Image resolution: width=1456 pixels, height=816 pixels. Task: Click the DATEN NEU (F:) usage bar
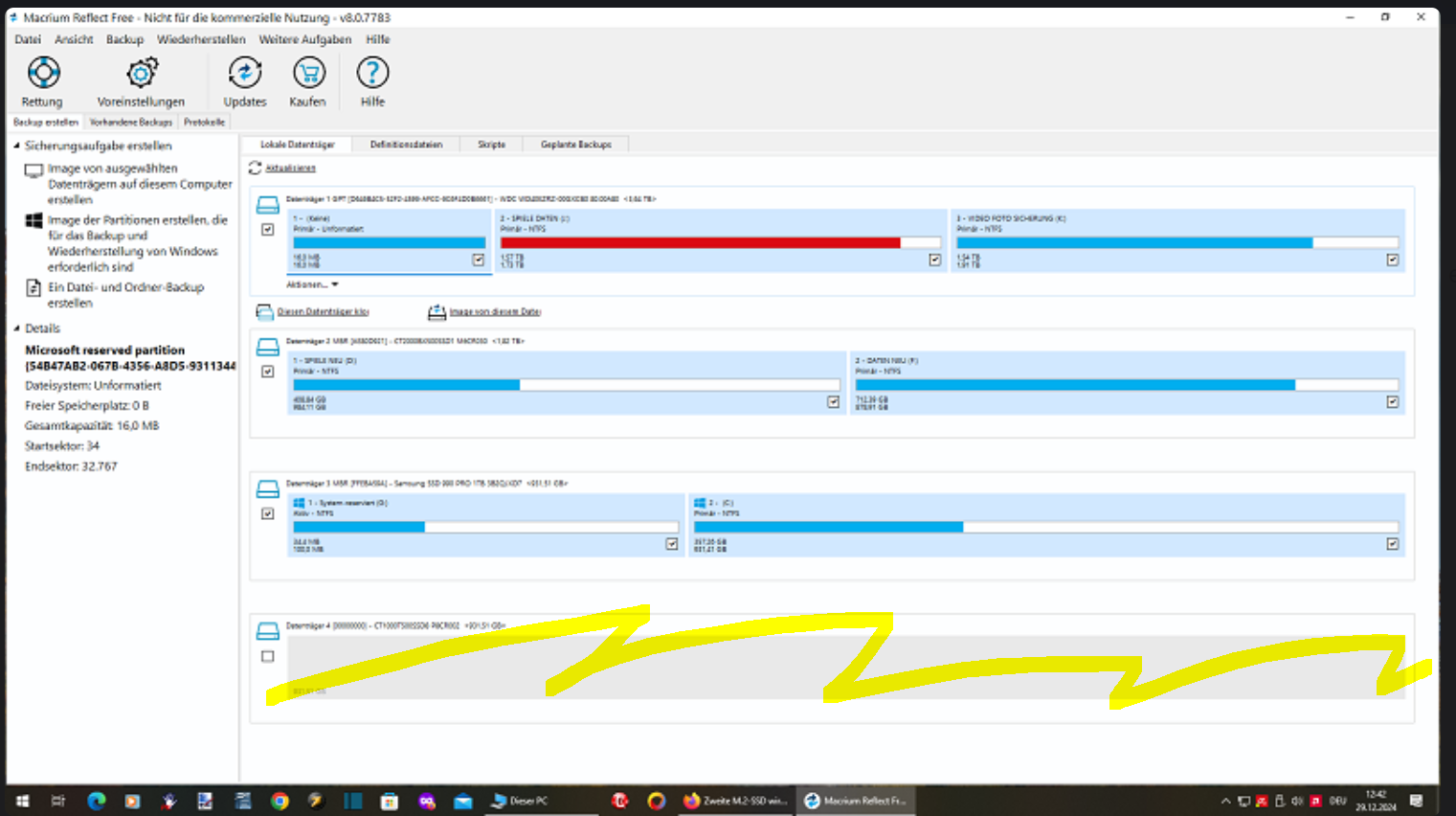click(x=1127, y=385)
